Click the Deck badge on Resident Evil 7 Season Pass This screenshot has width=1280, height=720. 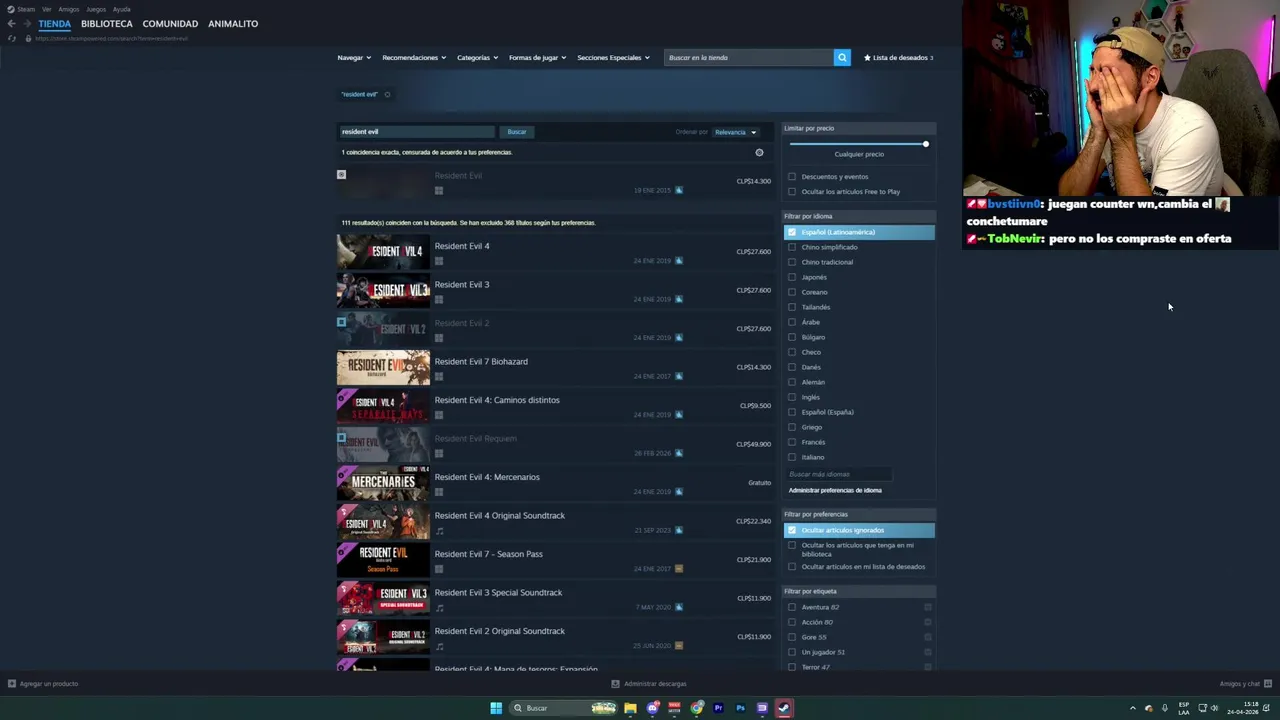click(x=679, y=569)
